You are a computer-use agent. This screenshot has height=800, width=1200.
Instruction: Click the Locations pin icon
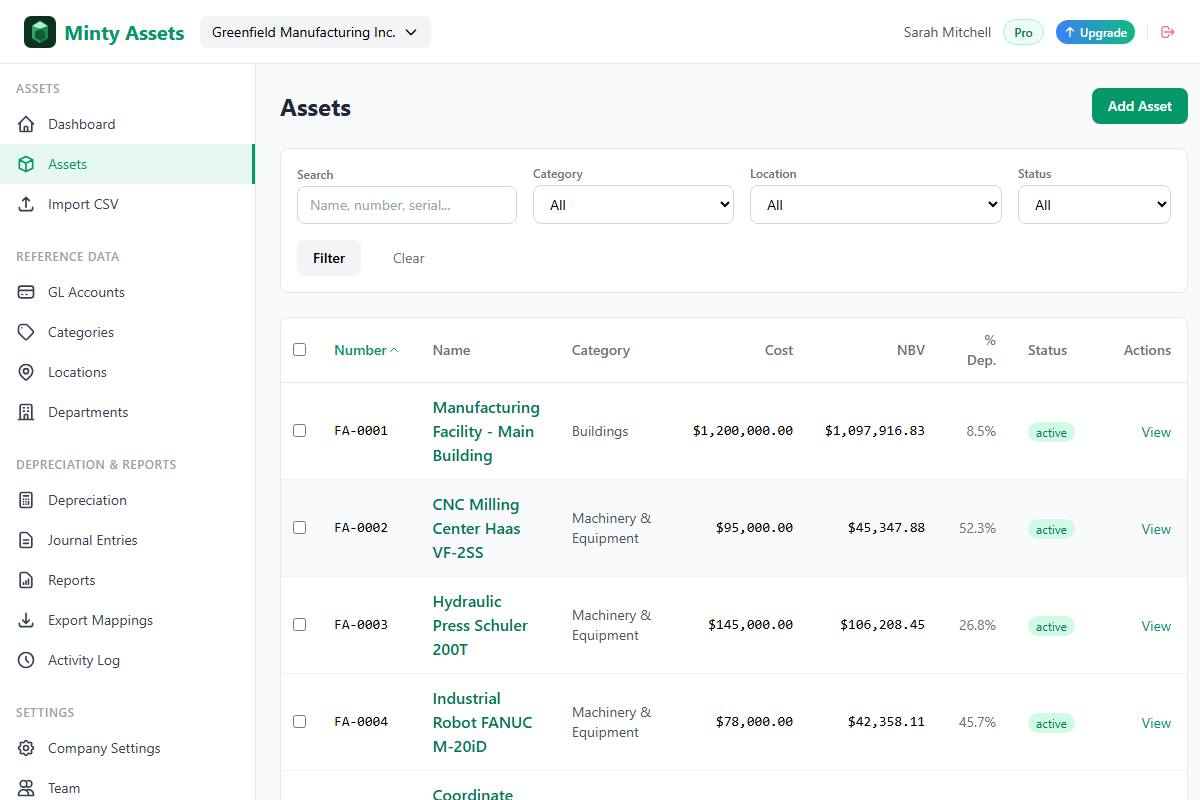click(x=27, y=372)
